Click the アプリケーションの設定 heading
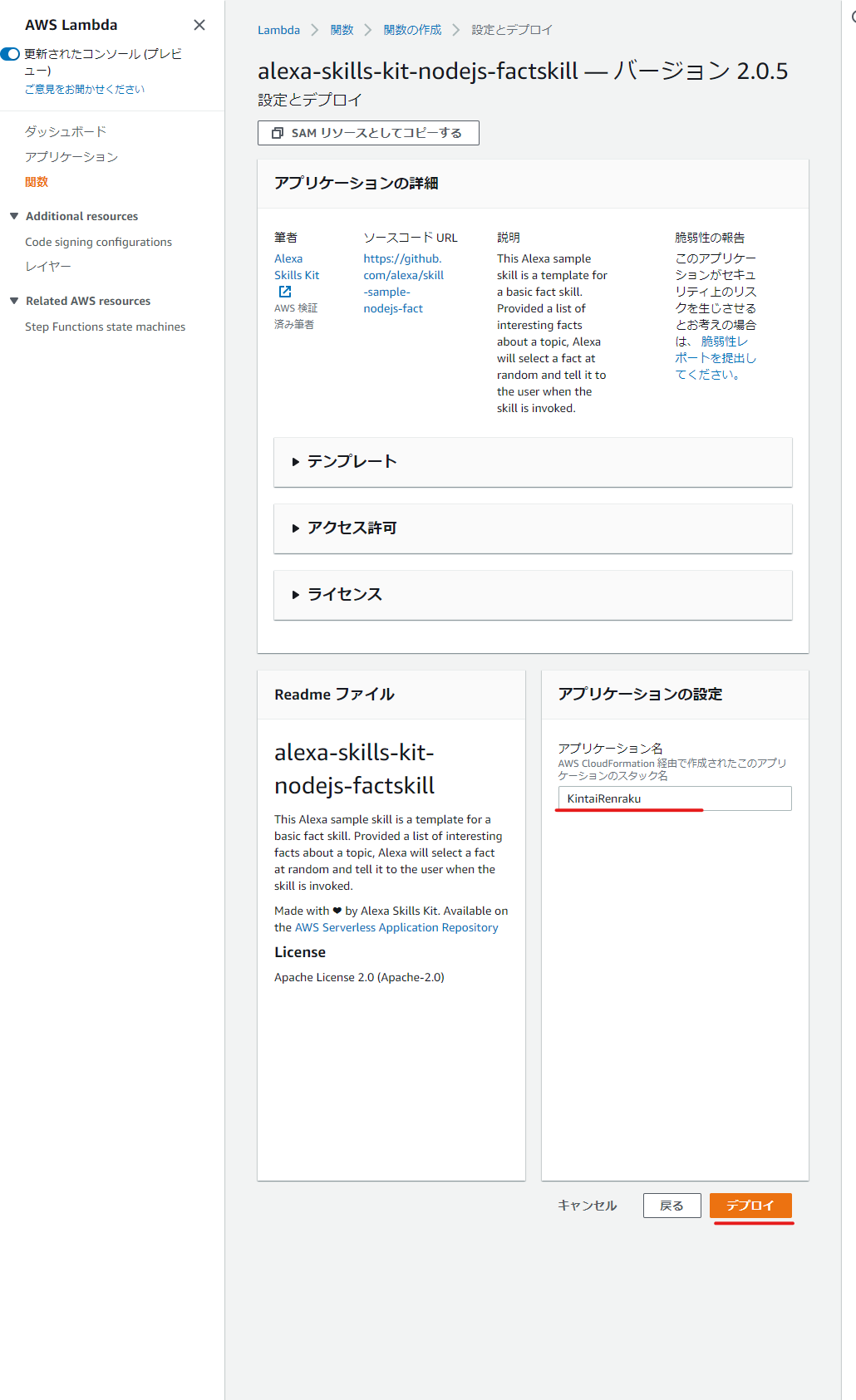This screenshot has height=1400, width=856. point(640,695)
